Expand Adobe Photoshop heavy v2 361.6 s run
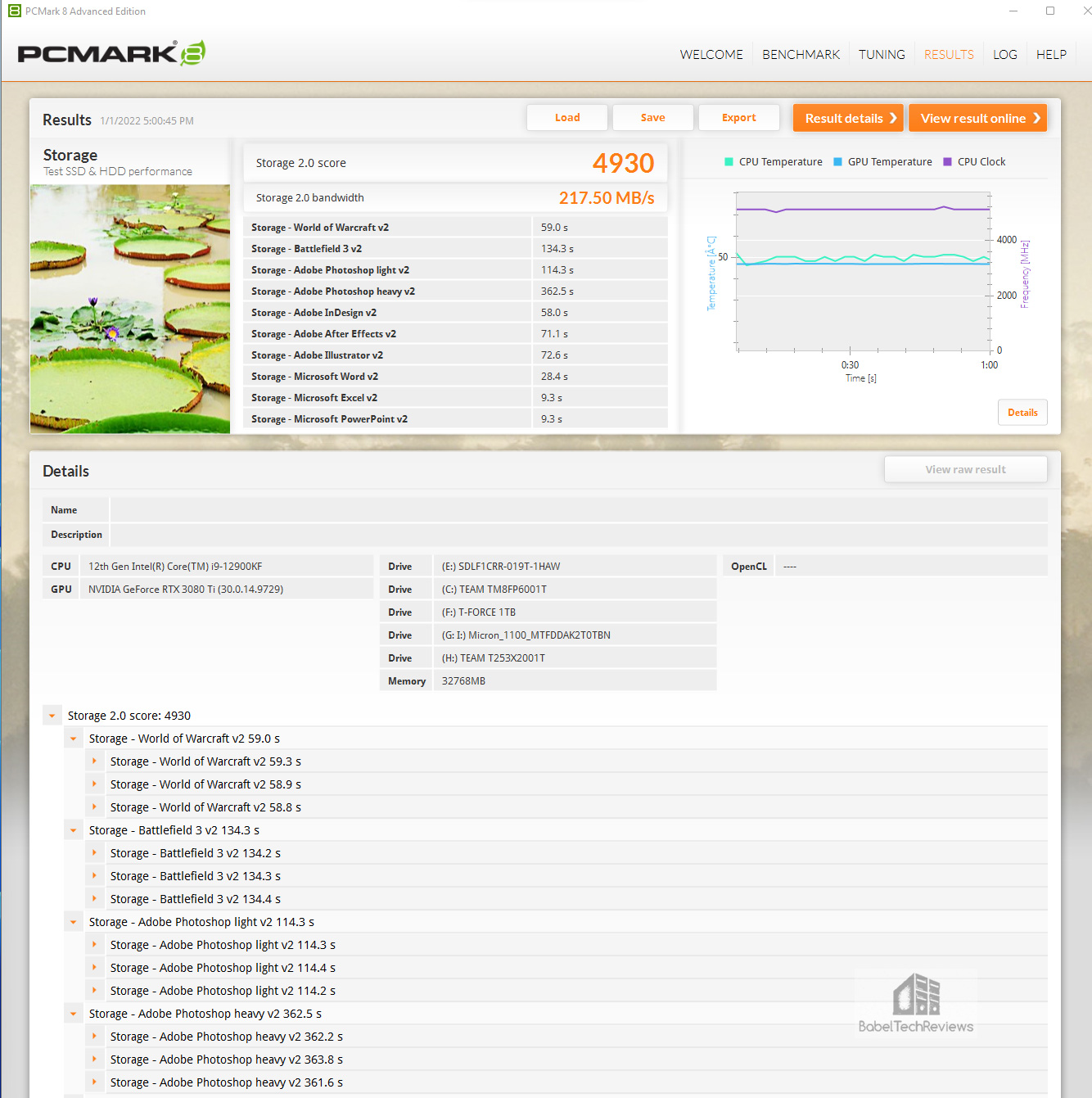This screenshot has height=1098, width=1092. click(95, 1082)
